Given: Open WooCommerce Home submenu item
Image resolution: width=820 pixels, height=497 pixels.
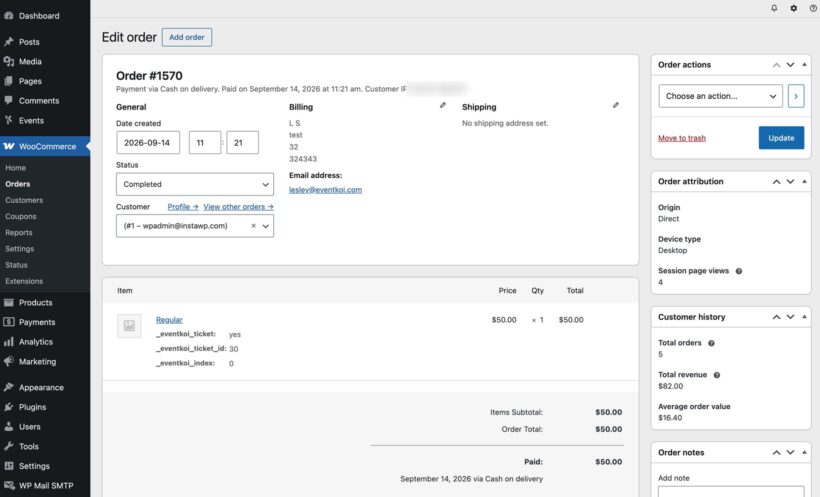Looking at the screenshot, I should coord(15,168).
